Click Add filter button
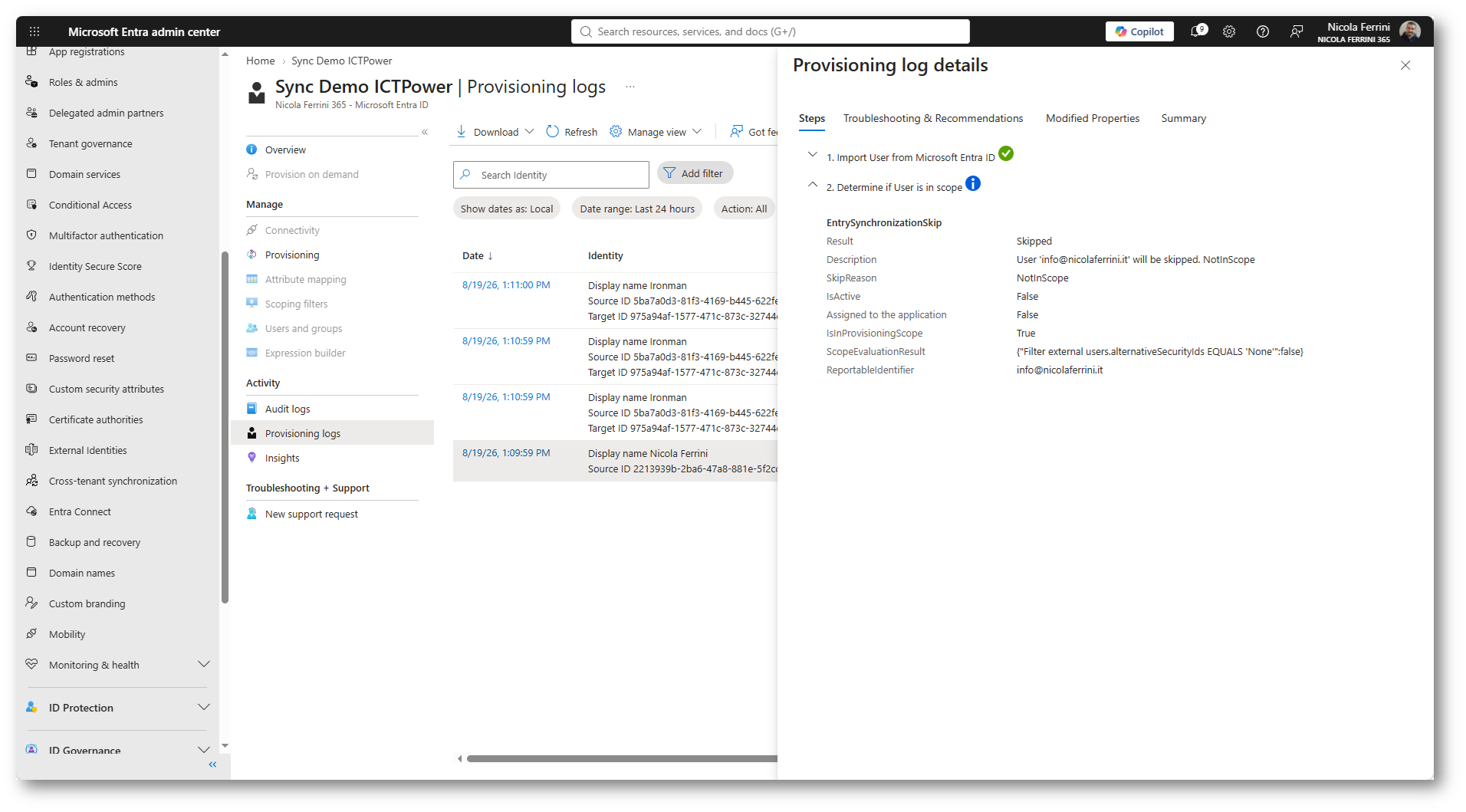 pos(695,173)
